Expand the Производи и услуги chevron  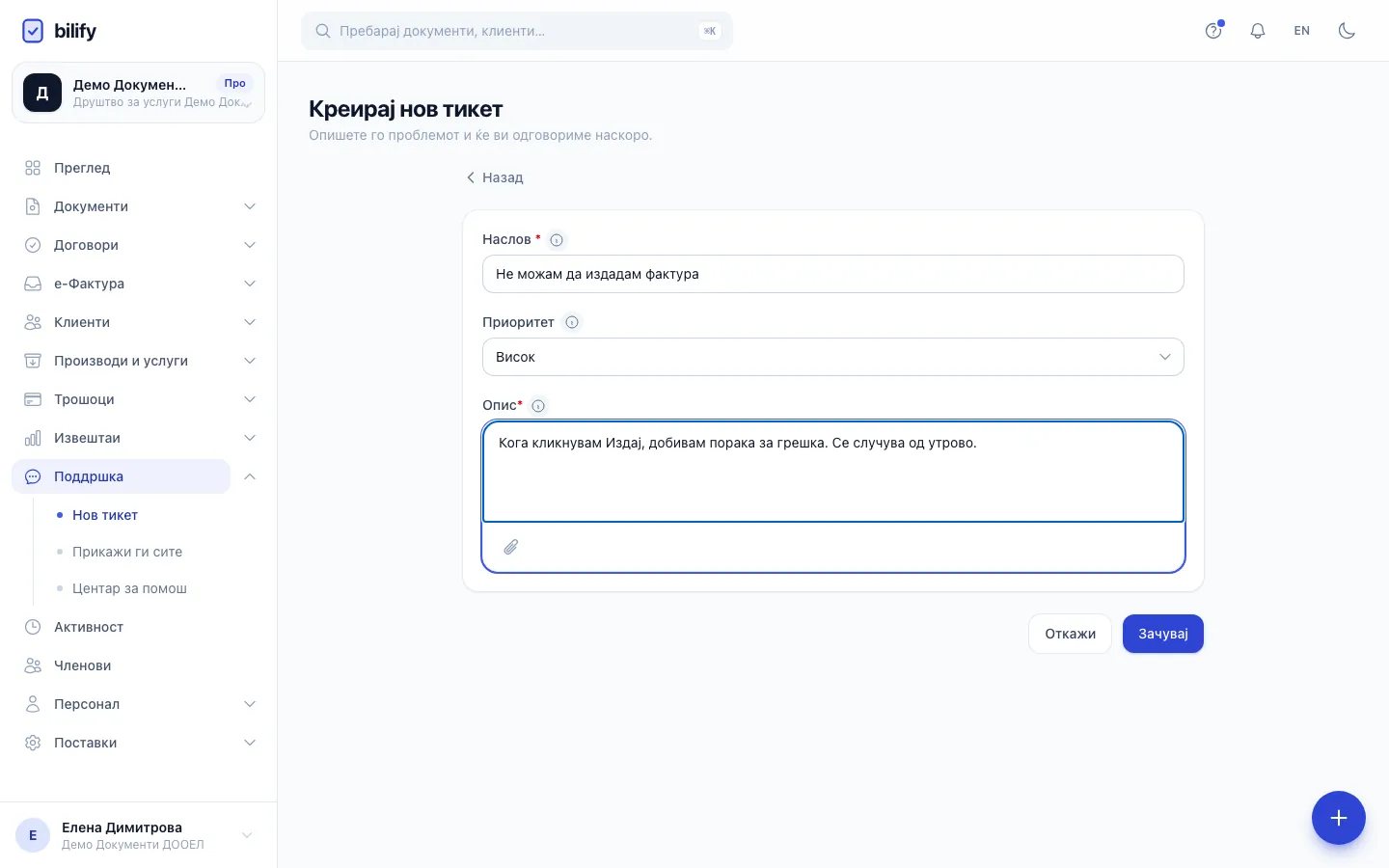click(x=250, y=361)
